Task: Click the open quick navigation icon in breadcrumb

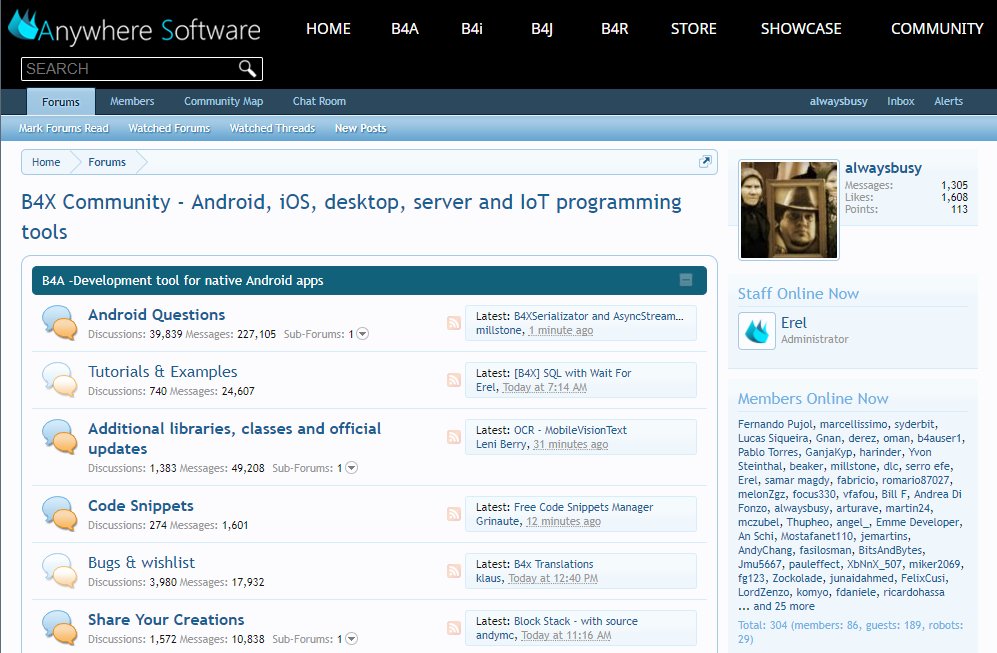Action: coord(705,162)
